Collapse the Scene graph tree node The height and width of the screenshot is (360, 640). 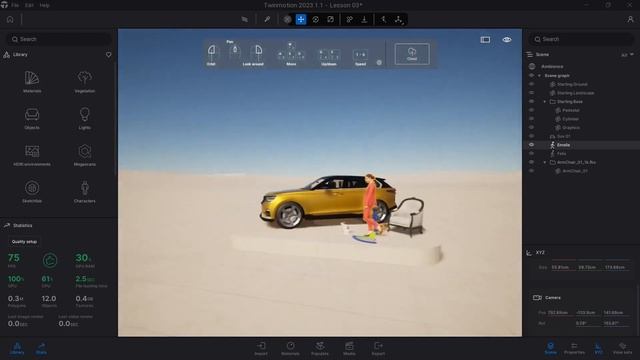pyautogui.click(x=540, y=76)
